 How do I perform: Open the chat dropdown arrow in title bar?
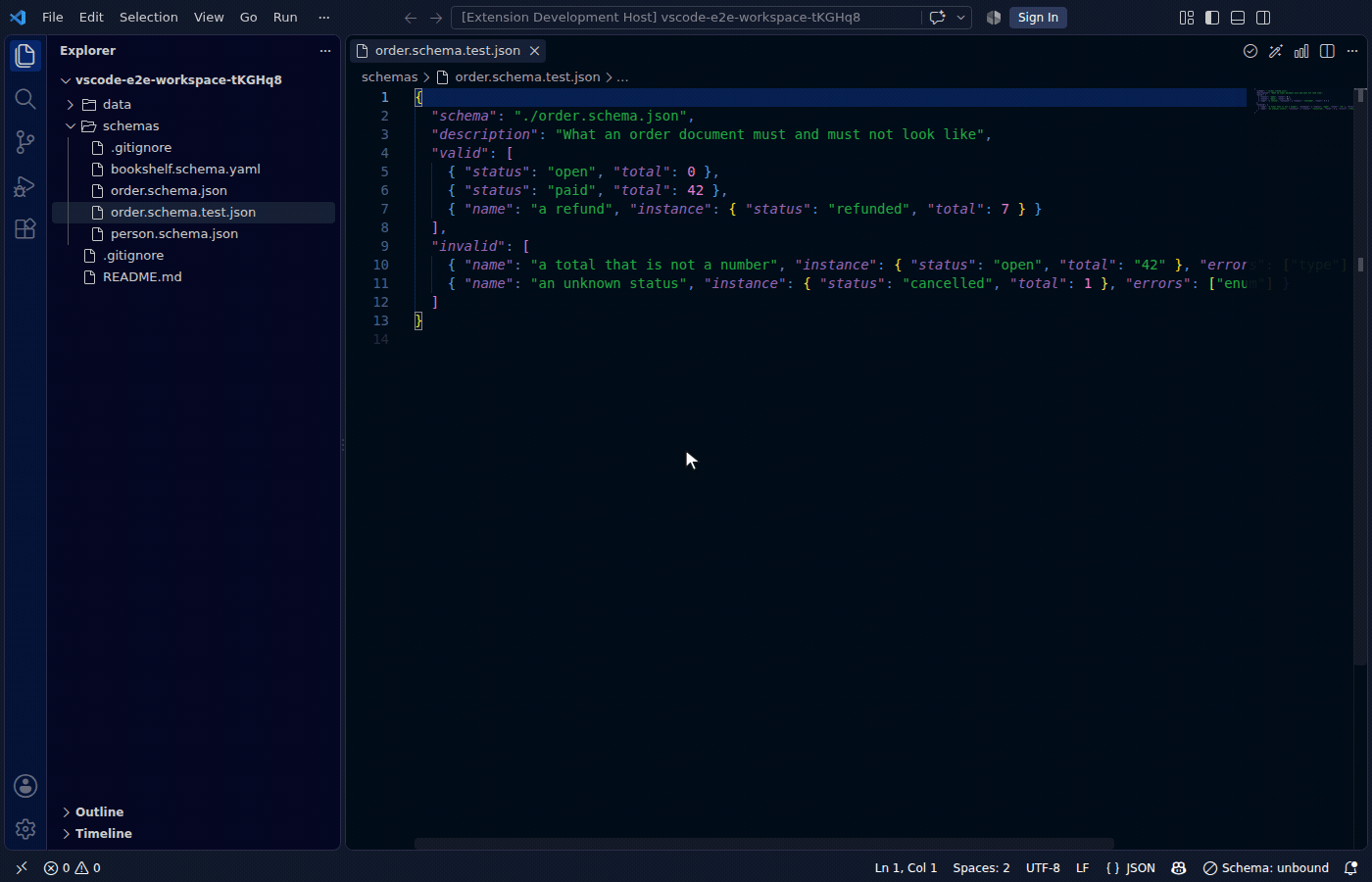[x=961, y=18]
